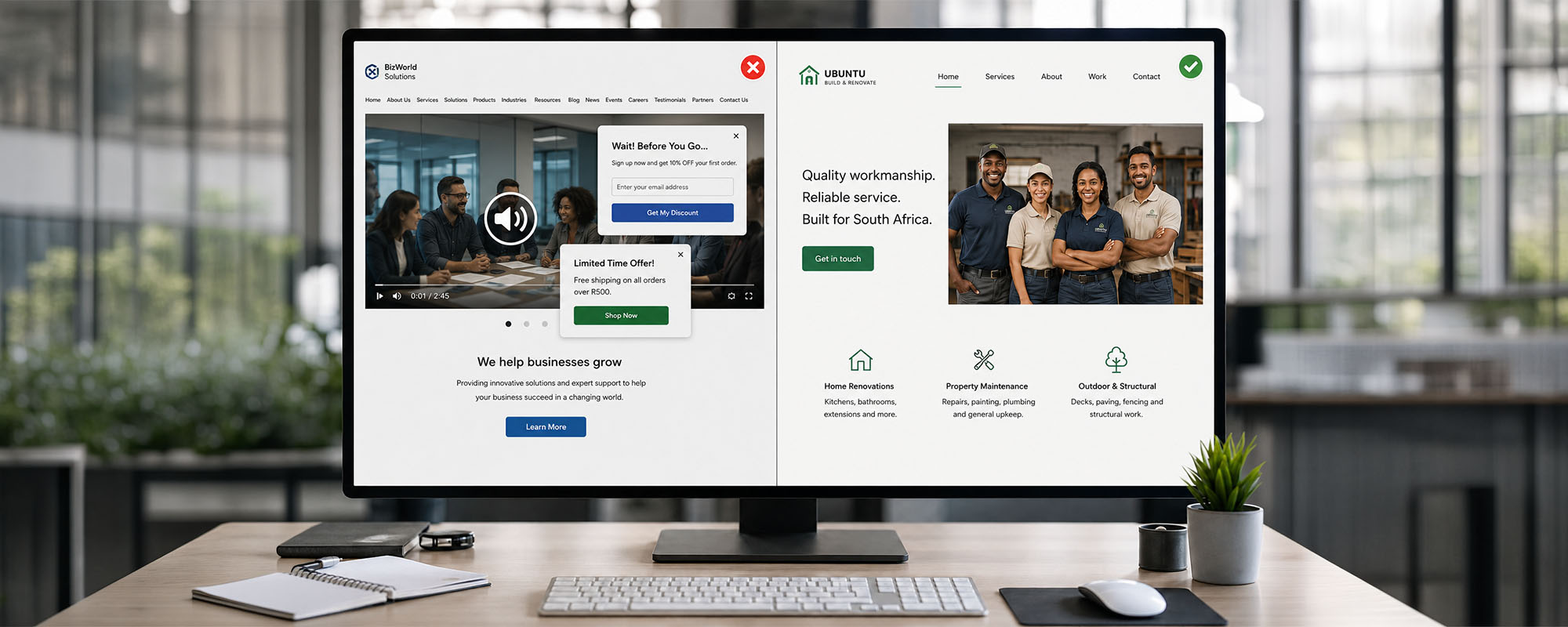Open BizWorld Blog nav link
This screenshot has width=1568, height=627.
point(574,100)
